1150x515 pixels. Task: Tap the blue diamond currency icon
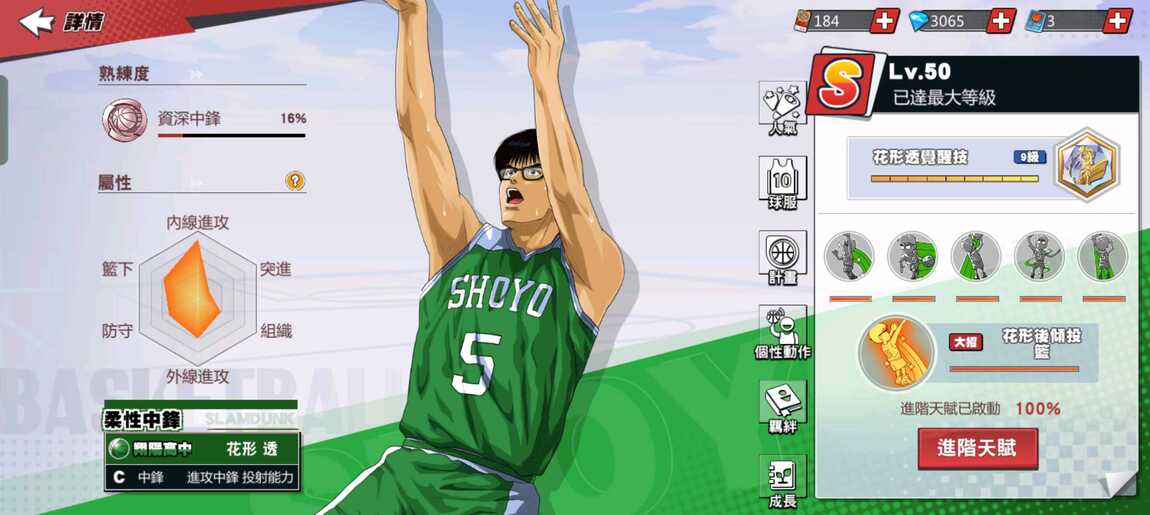[918, 21]
